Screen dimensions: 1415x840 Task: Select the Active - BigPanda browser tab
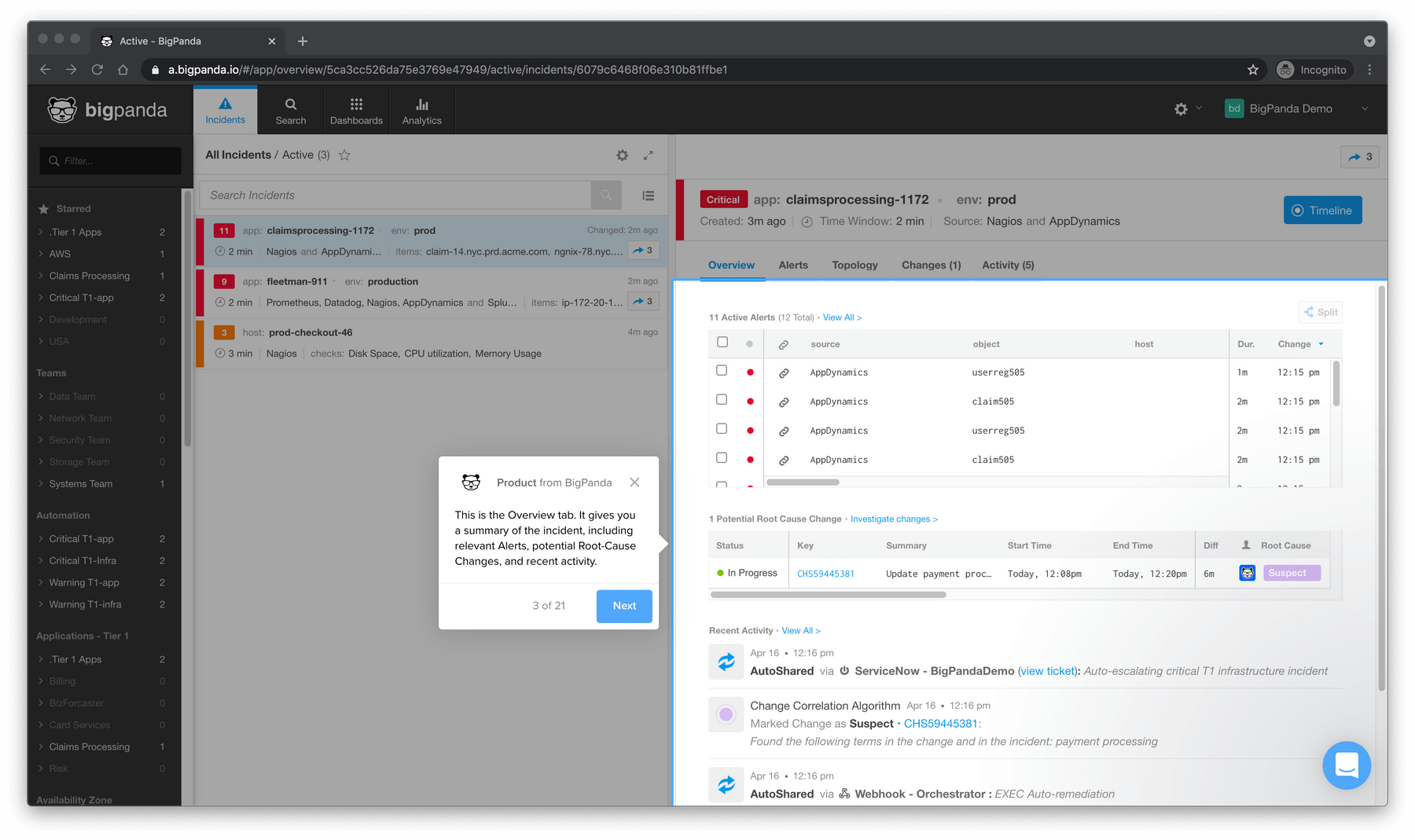click(189, 41)
